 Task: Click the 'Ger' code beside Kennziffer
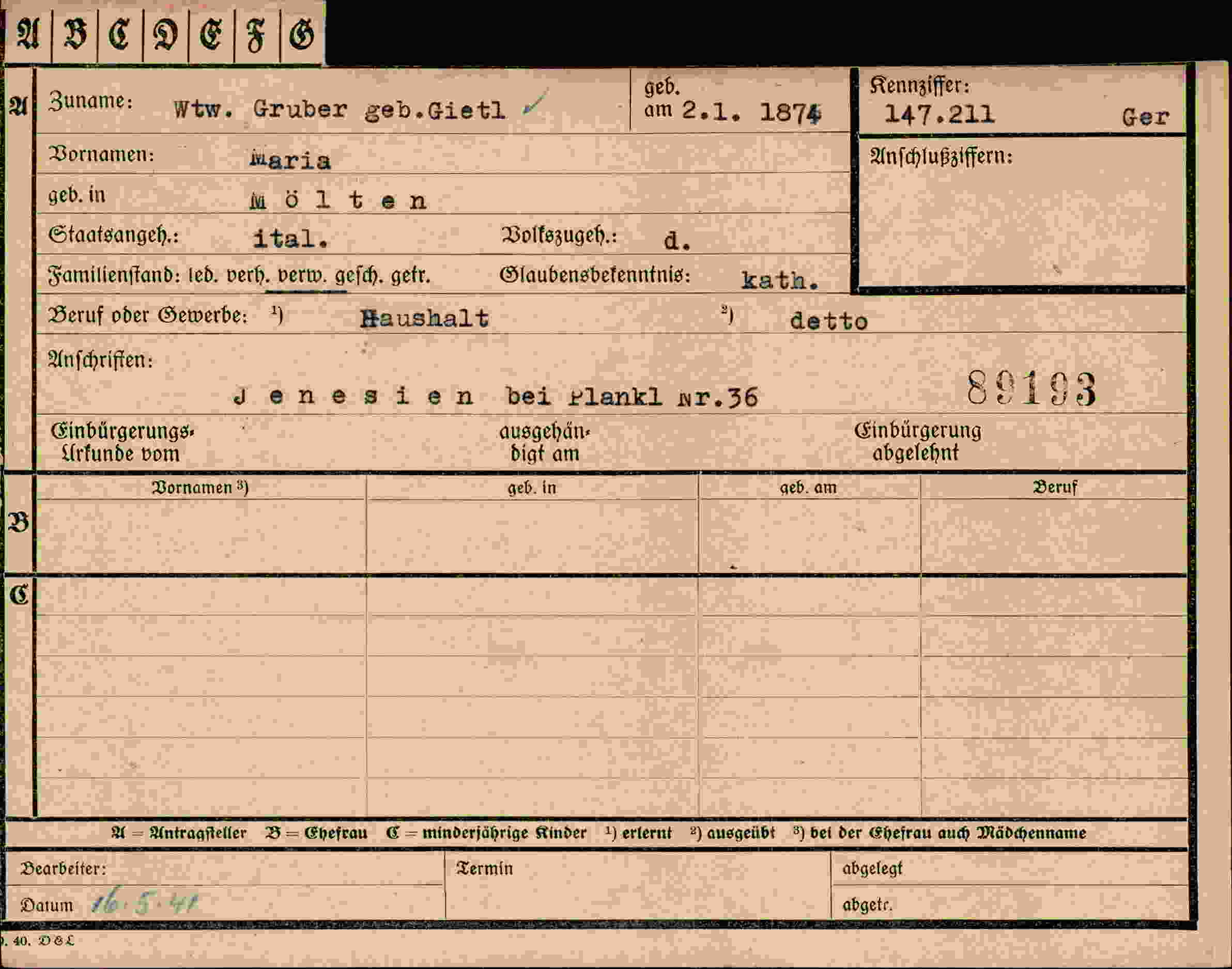[1145, 117]
